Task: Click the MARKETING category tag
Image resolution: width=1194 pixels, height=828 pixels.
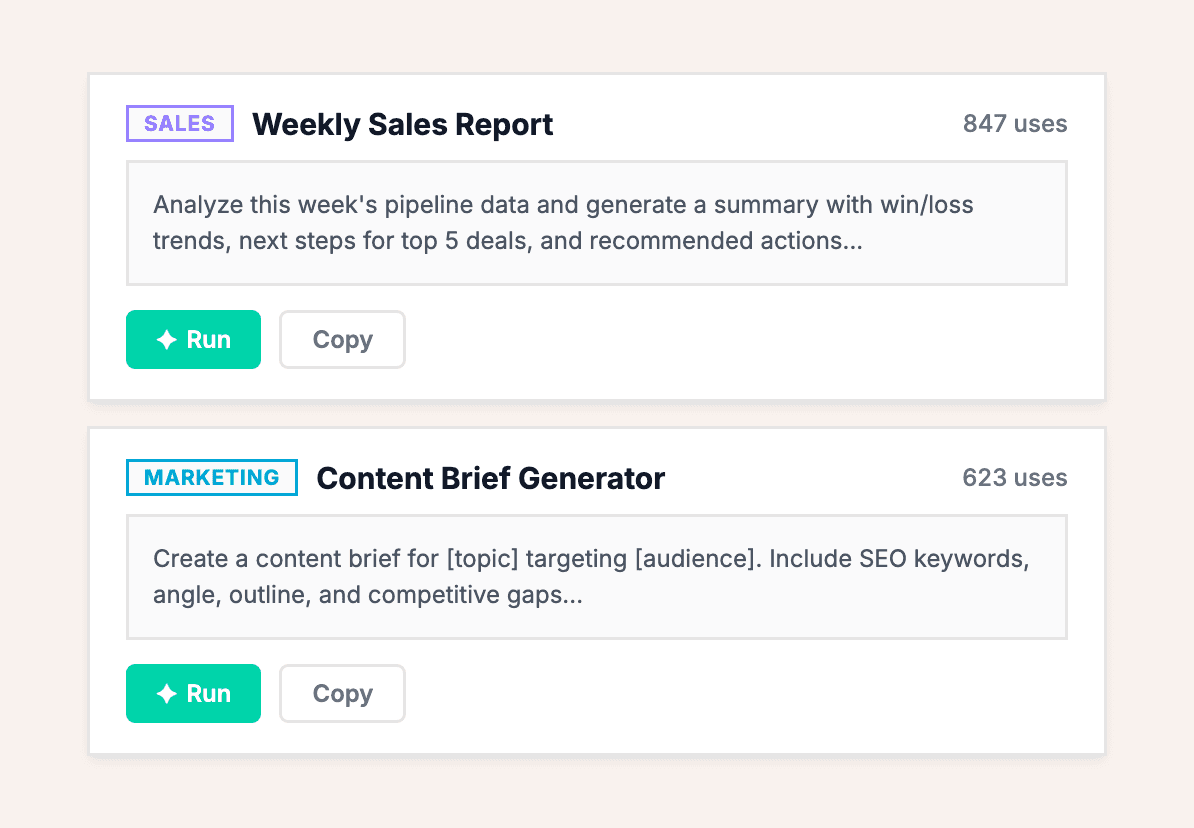Action: point(211,478)
